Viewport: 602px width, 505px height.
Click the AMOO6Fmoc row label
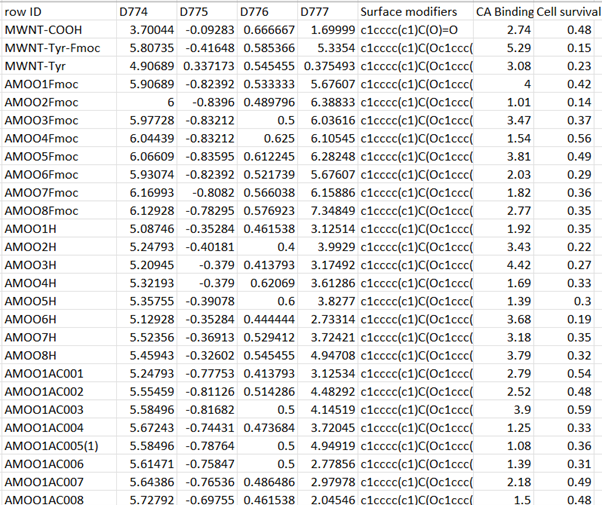(x=59, y=174)
